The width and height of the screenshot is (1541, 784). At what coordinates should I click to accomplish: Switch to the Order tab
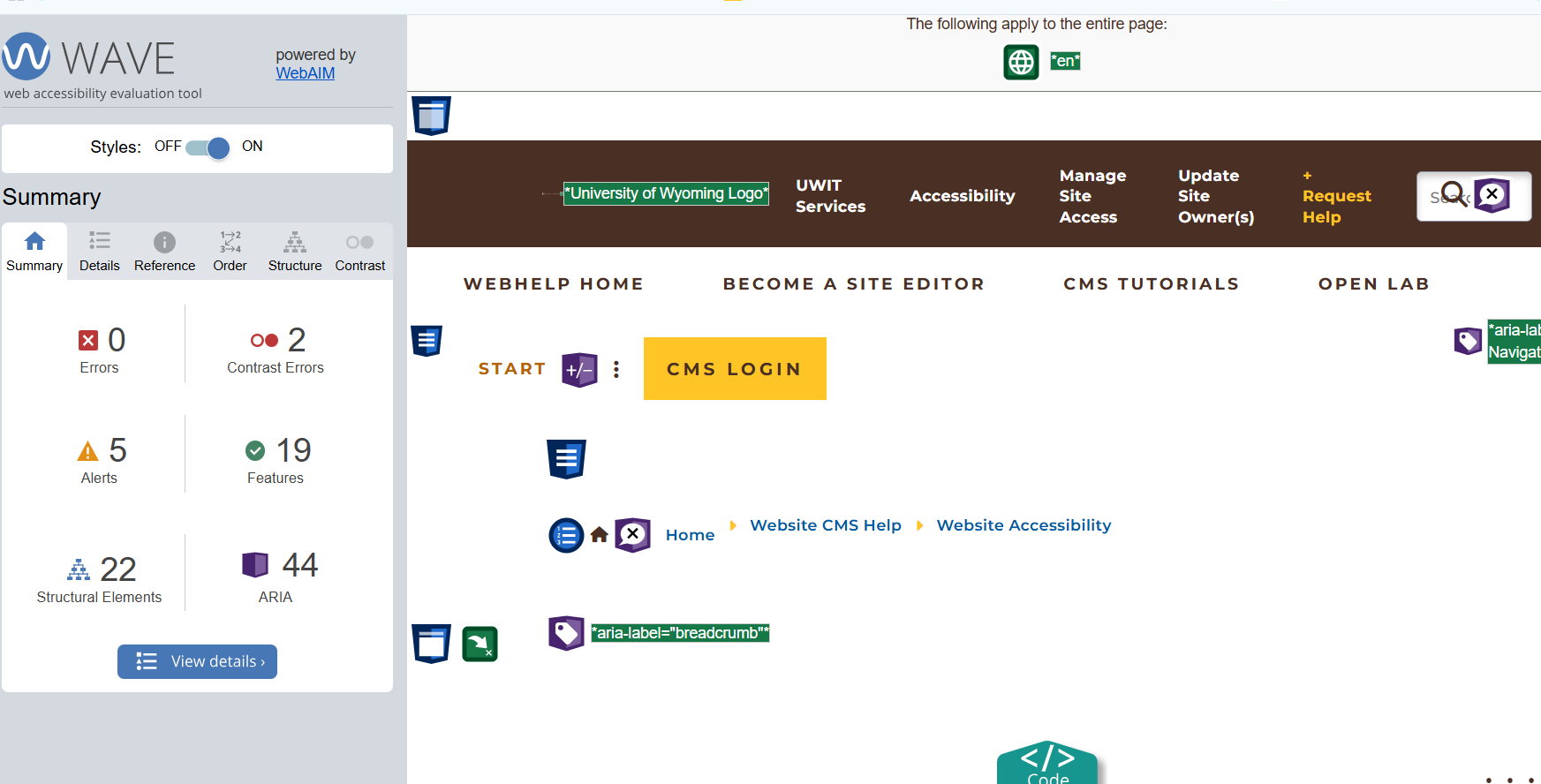pyautogui.click(x=230, y=252)
